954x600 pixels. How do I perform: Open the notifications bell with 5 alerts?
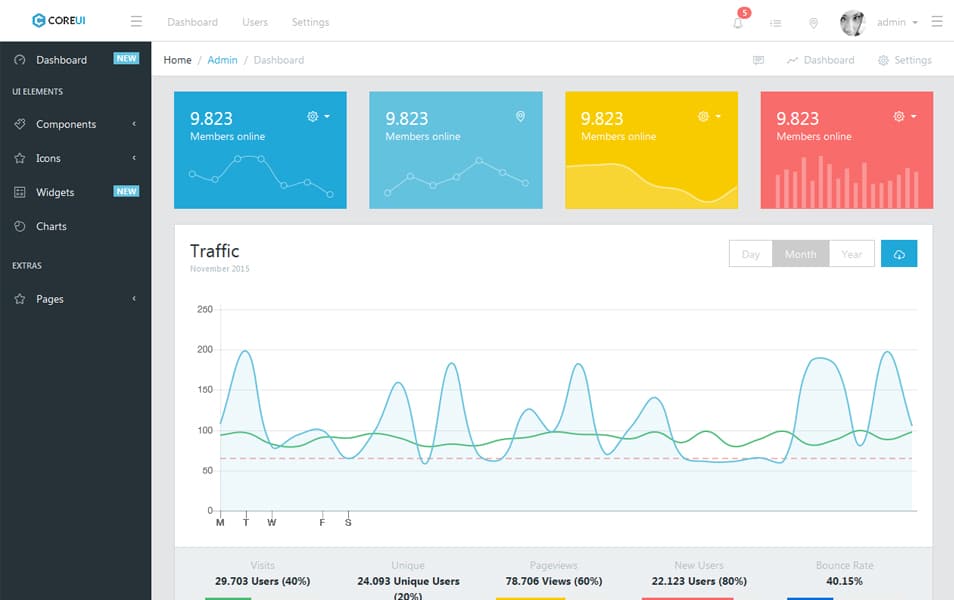pyautogui.click(x=737, y=22)
